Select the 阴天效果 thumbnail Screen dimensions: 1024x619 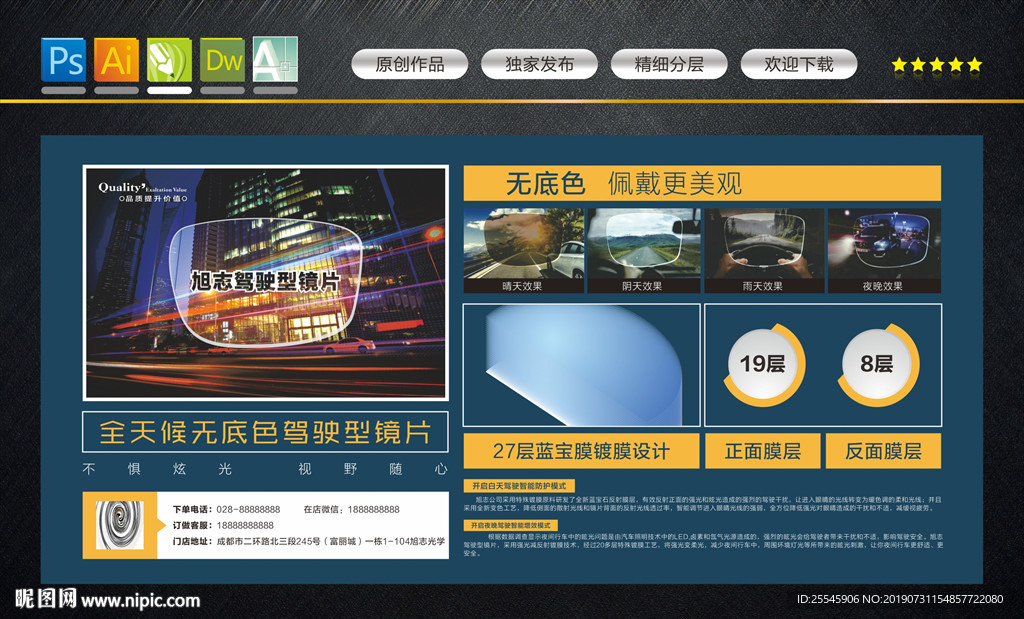[x=643, y=251]
